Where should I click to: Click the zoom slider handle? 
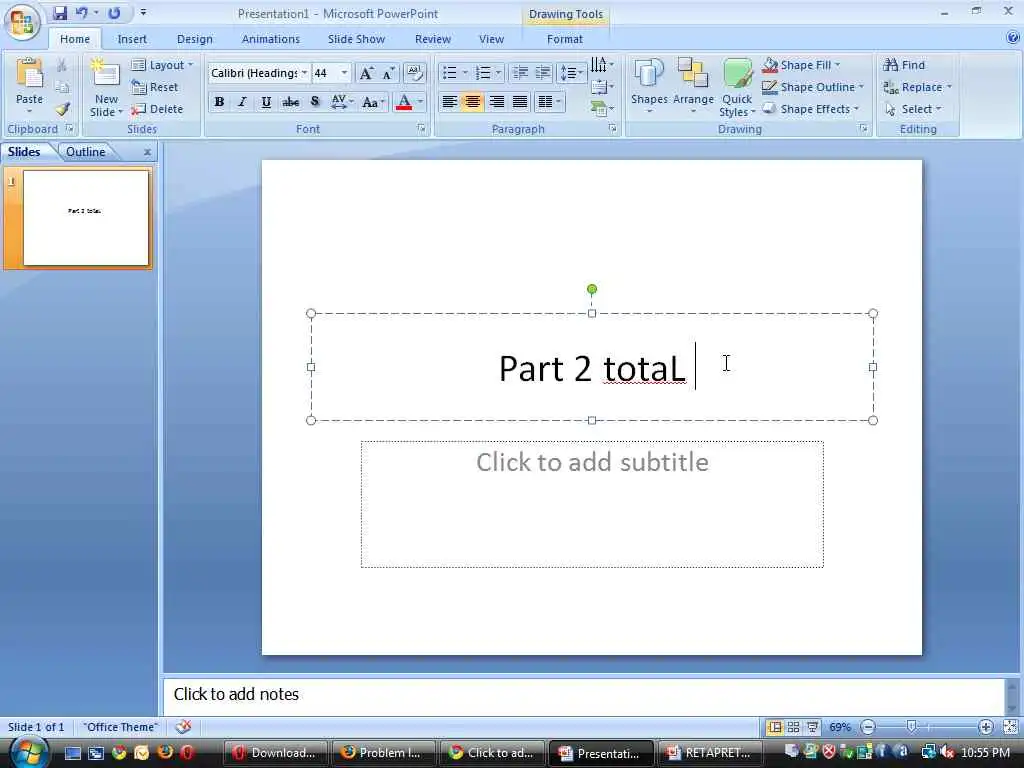point(912,727)
